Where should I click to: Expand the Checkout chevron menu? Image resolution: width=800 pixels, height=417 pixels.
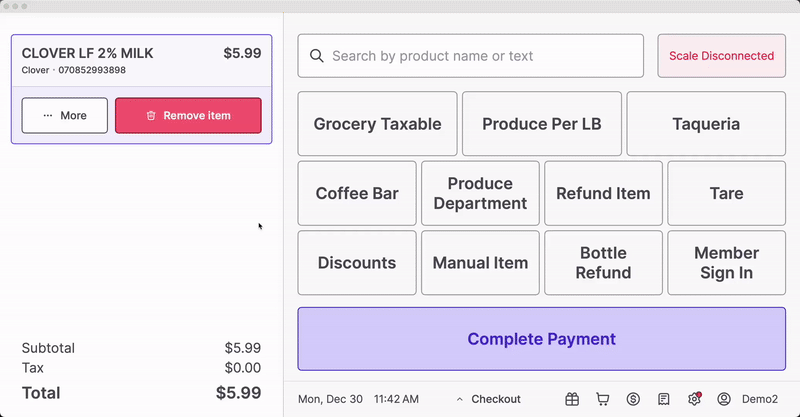point(488,399)
